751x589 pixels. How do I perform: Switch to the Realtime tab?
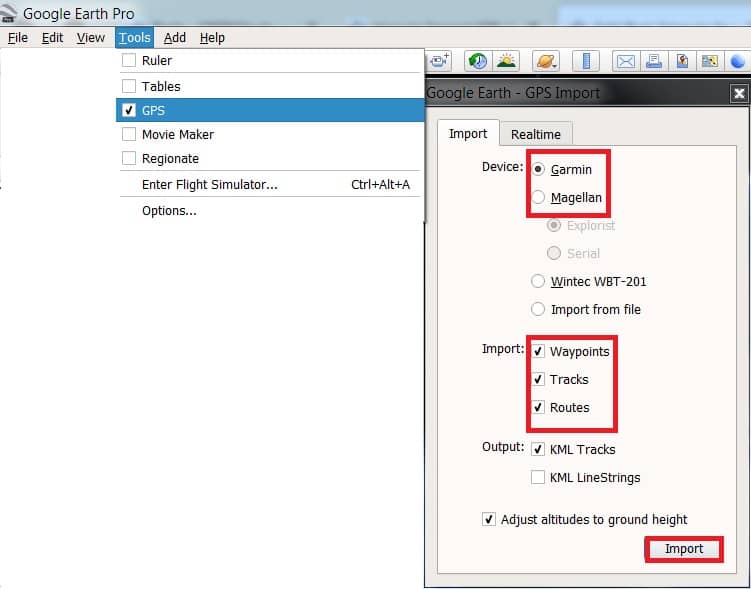tap(535, 135)
